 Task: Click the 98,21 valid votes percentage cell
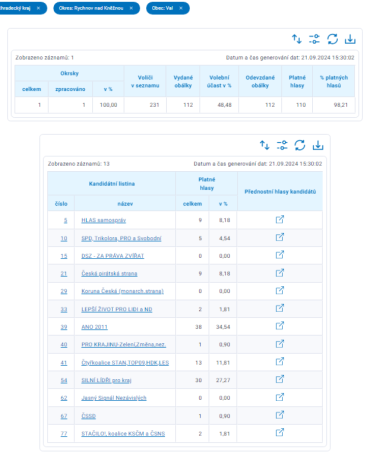tap(341, 105)
